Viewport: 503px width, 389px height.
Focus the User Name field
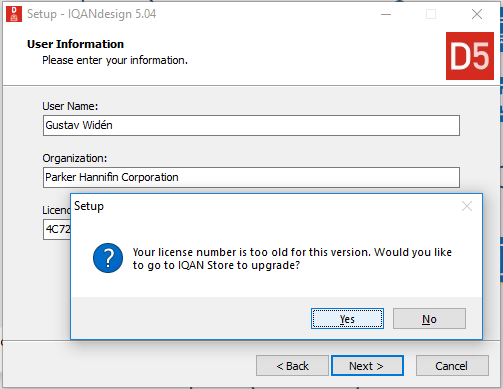(x=251, y=125)
